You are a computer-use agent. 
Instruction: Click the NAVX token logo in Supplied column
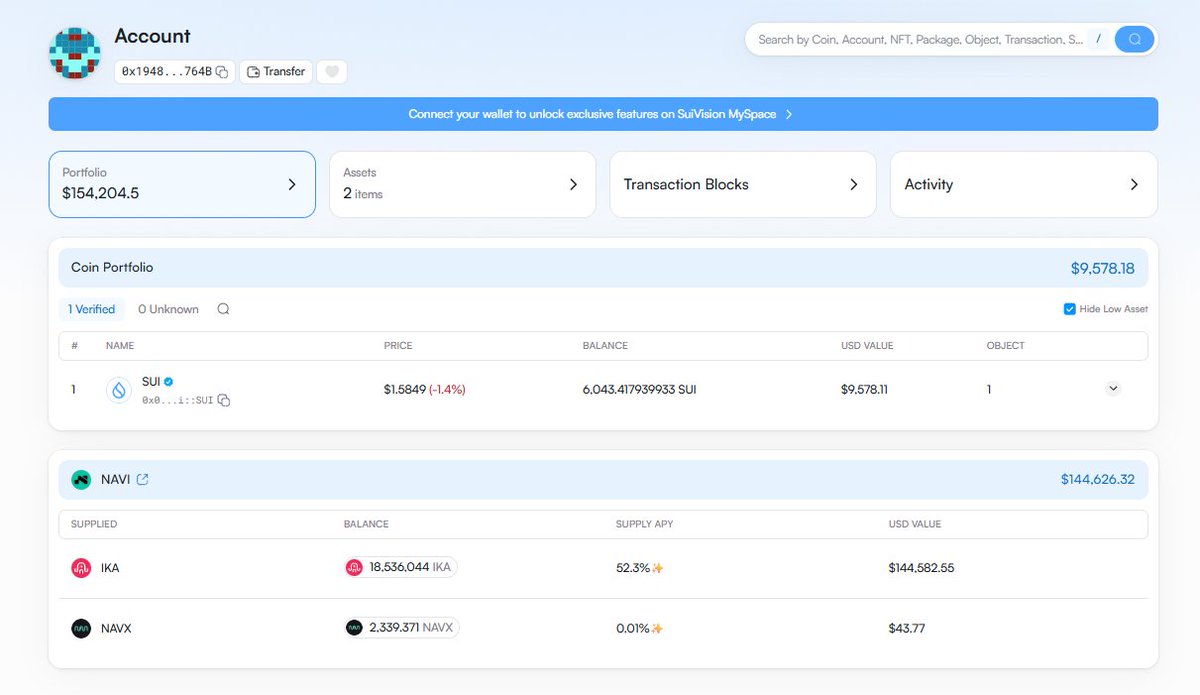pyautogui.click(x=81, y=628)
